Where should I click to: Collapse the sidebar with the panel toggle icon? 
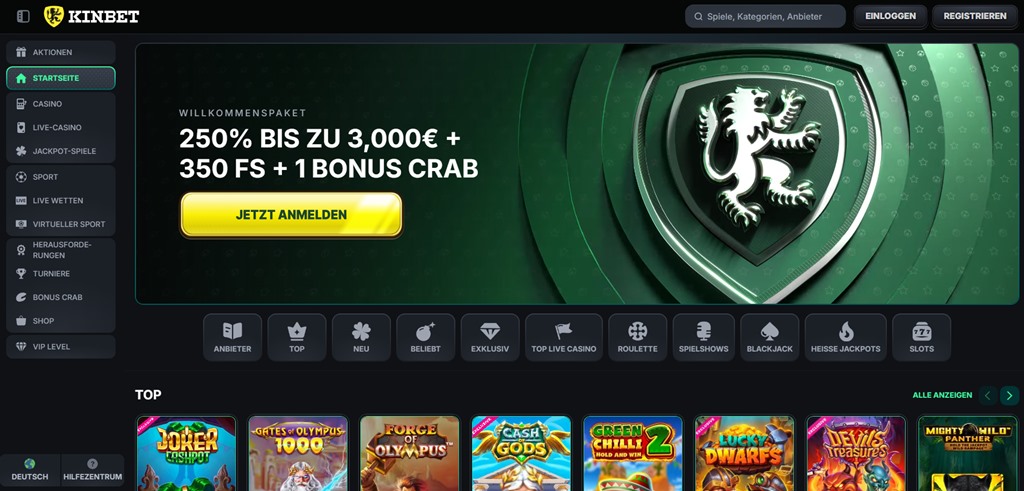point(23,16)
